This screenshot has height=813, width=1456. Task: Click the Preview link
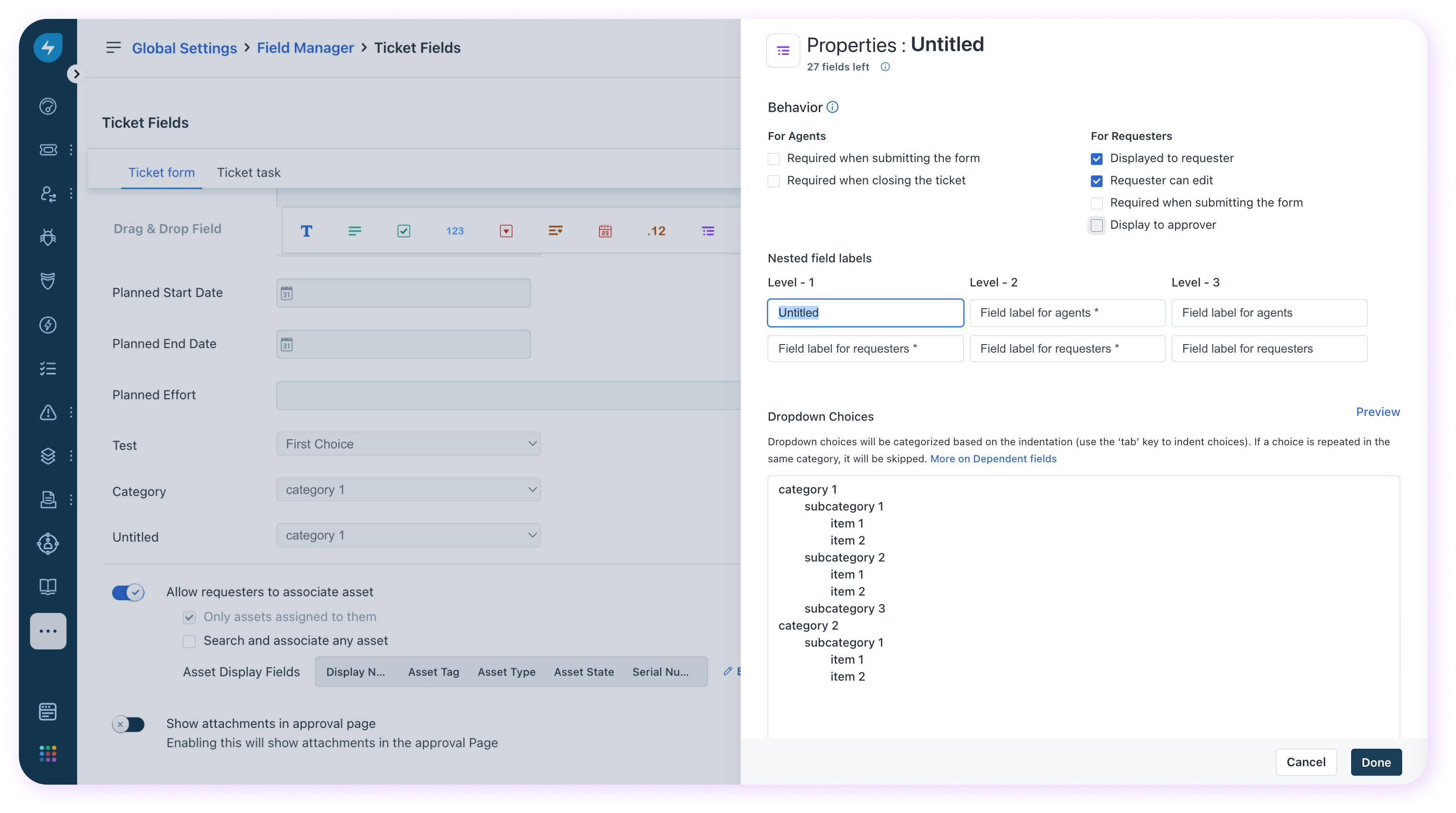tap(1378, 412)
